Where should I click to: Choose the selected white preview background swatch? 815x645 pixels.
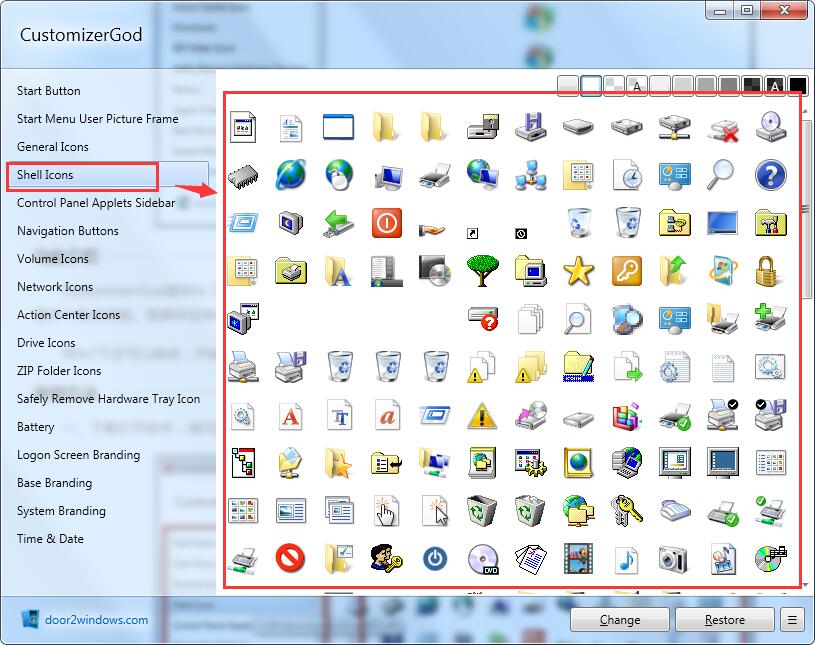pos(591,86)
